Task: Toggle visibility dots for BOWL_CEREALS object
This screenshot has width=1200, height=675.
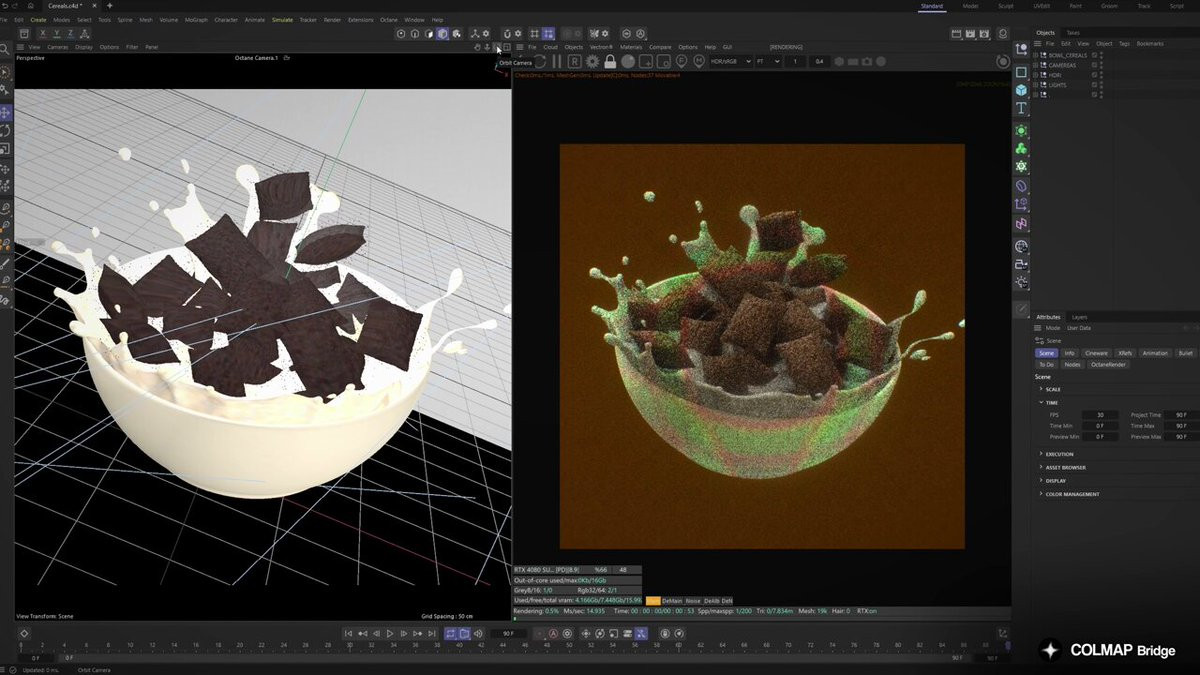Action: (1102, 56)
